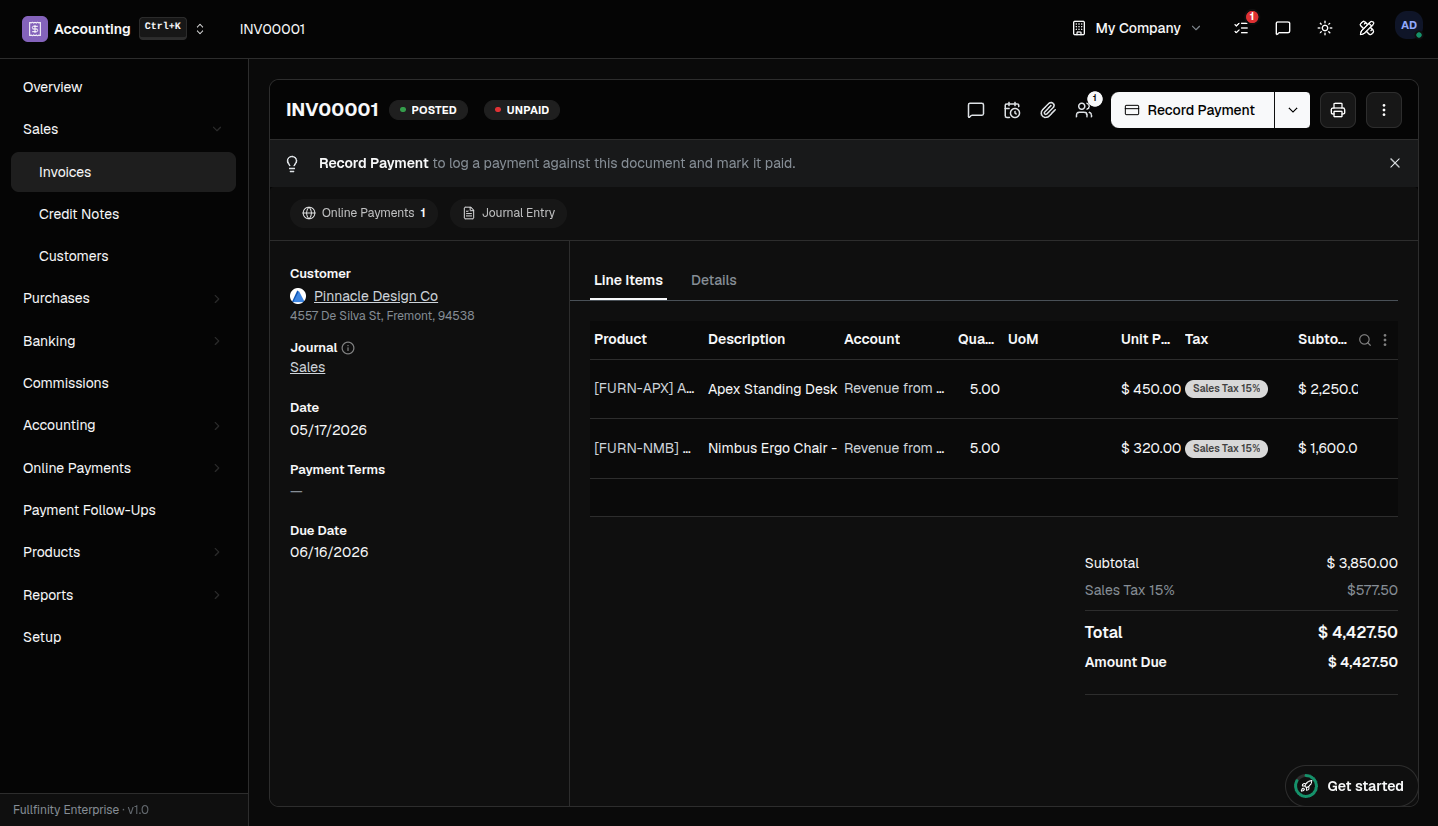The width and height of the screenshot is (1438, 826).
Task: Expand the Banking sidebar section
Action: [x=123, y=341]
